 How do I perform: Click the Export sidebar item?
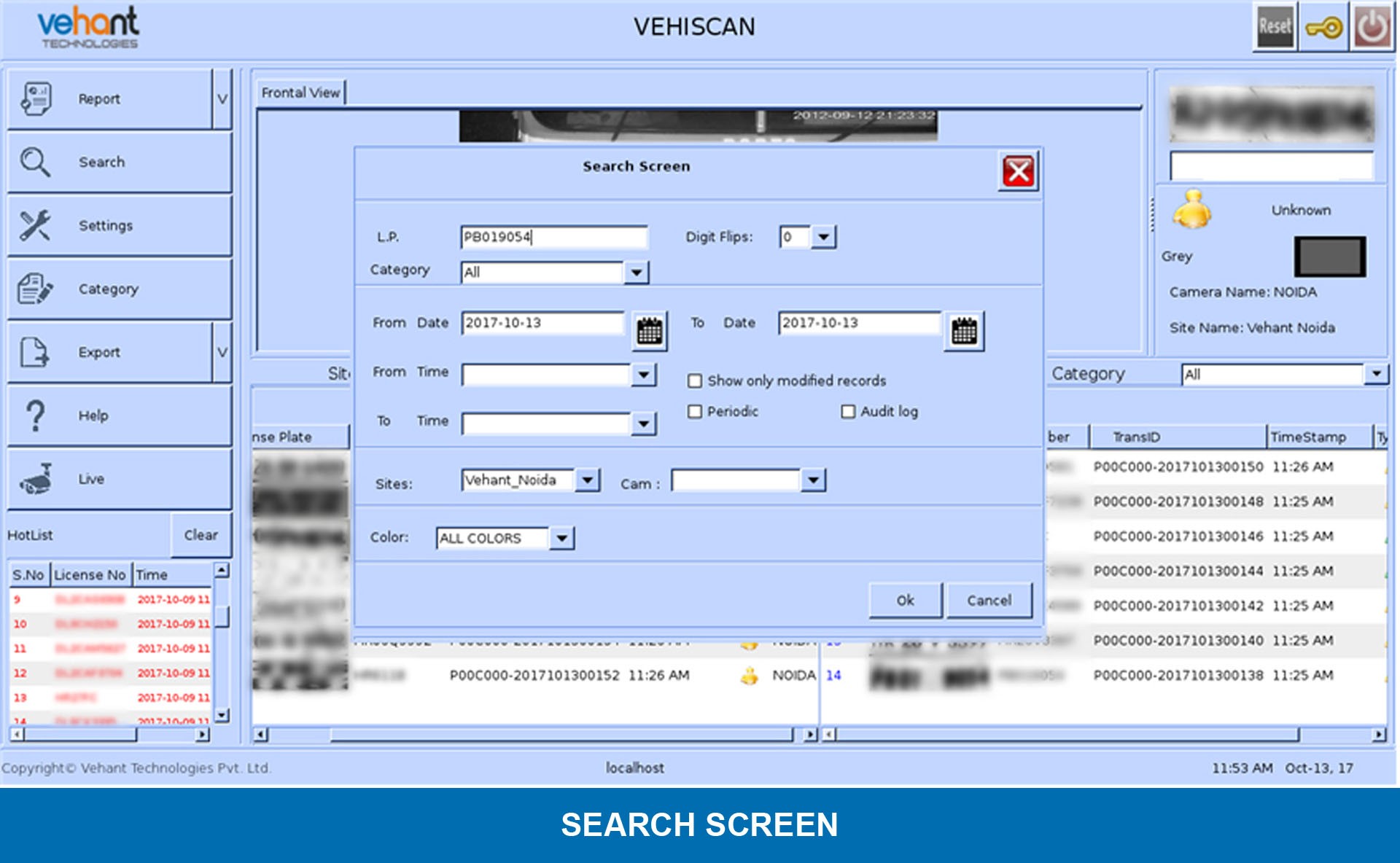click(109, 352)
